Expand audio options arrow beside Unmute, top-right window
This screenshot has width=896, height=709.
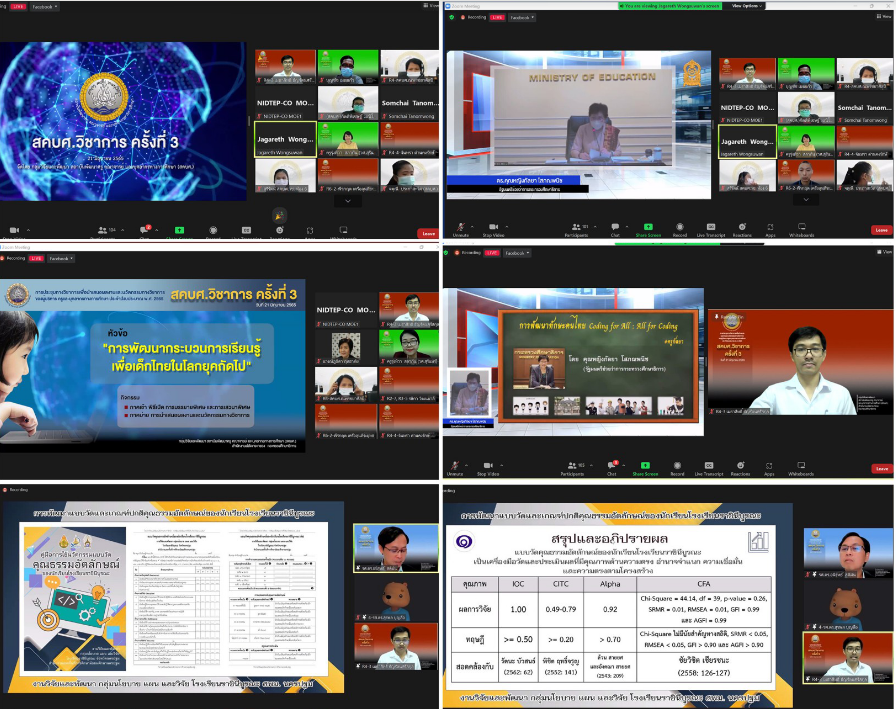click(473, 227)
